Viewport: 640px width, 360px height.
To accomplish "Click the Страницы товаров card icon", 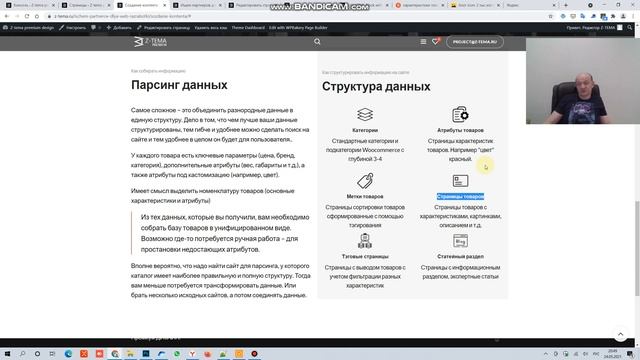I will tap(460, 181).
